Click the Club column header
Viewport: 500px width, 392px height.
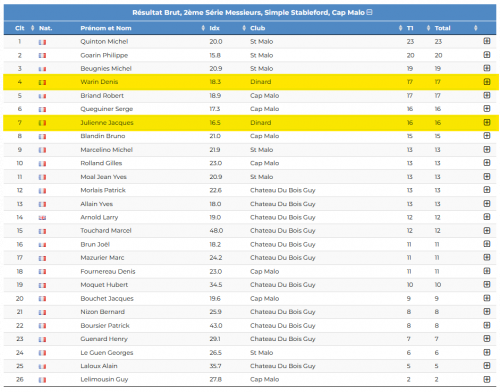pos(258,28)
